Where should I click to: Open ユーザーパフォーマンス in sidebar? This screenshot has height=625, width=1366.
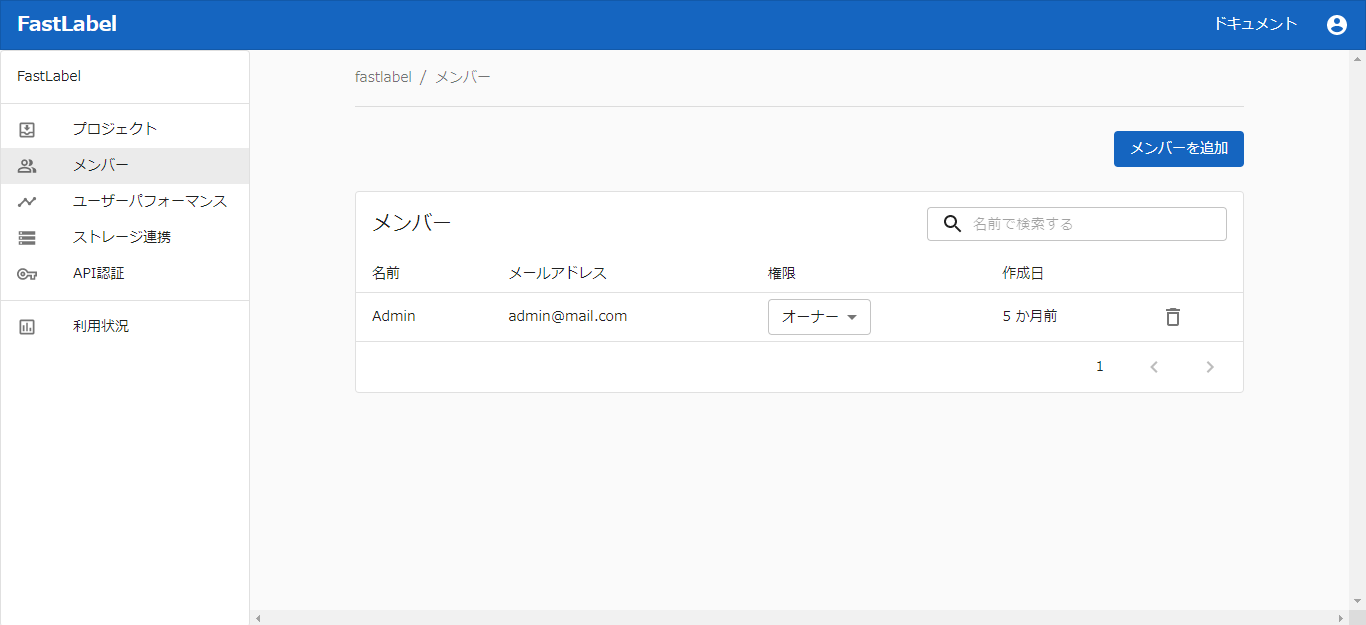125,201
